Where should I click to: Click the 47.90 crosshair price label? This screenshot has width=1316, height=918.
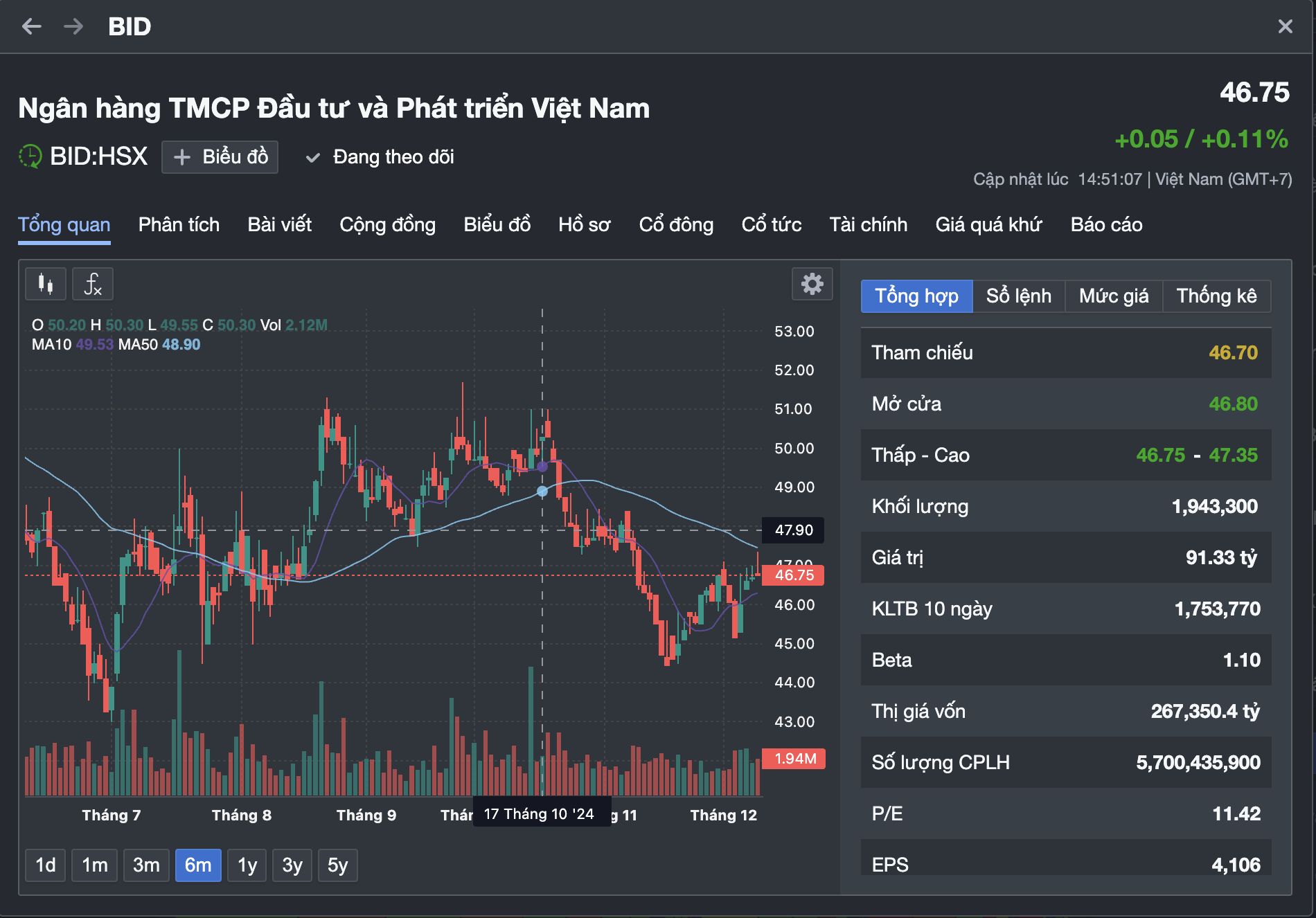794,530
